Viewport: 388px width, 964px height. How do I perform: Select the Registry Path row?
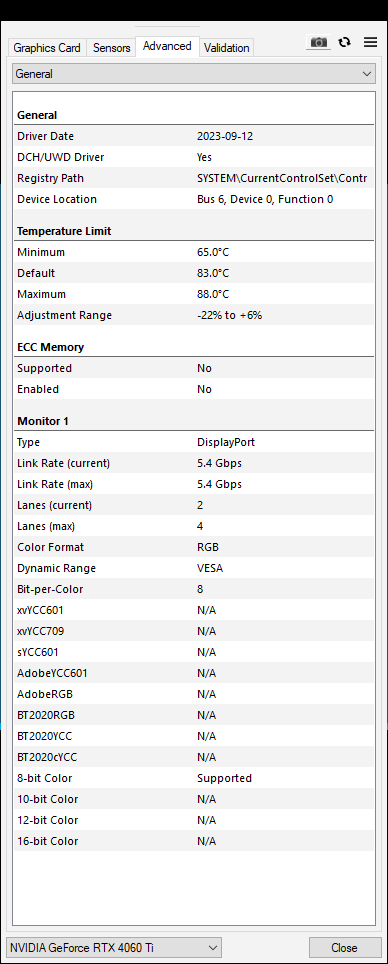(x=194, y=178)
